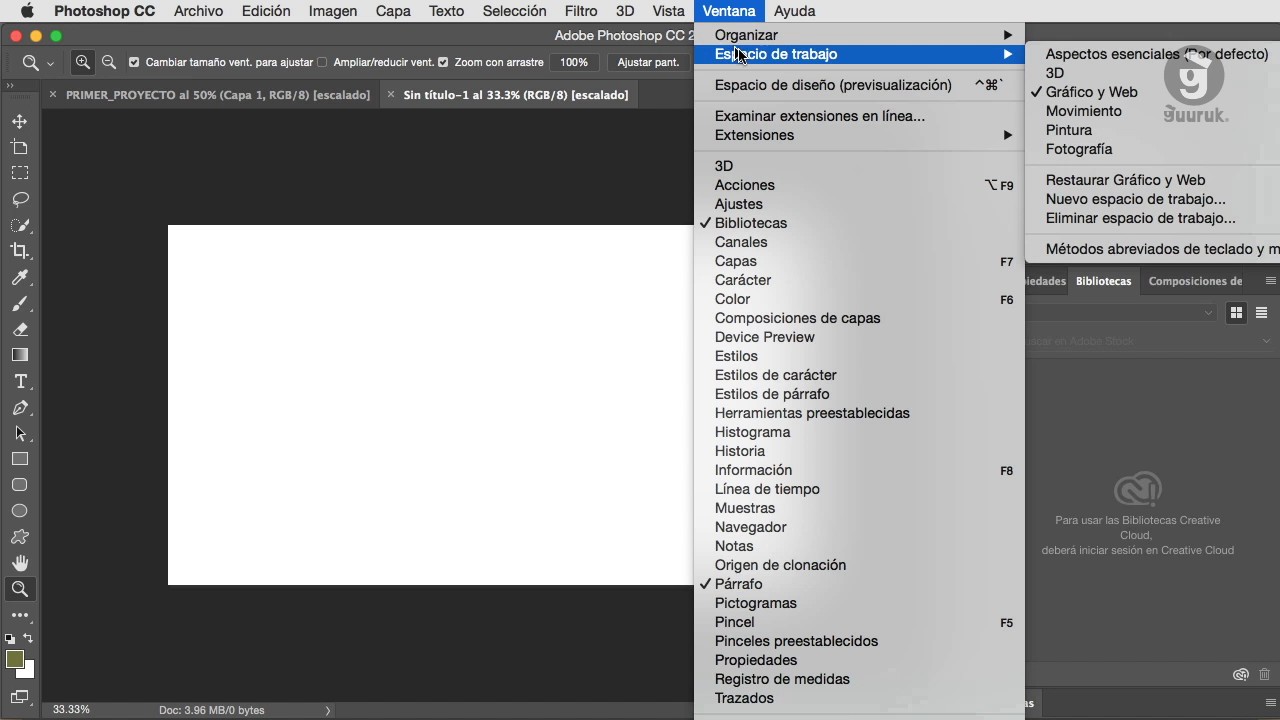Enable 'Ampliar/reducir vent.' checkbox
This screenshot has height=720, width=1280.
[322, 62]
